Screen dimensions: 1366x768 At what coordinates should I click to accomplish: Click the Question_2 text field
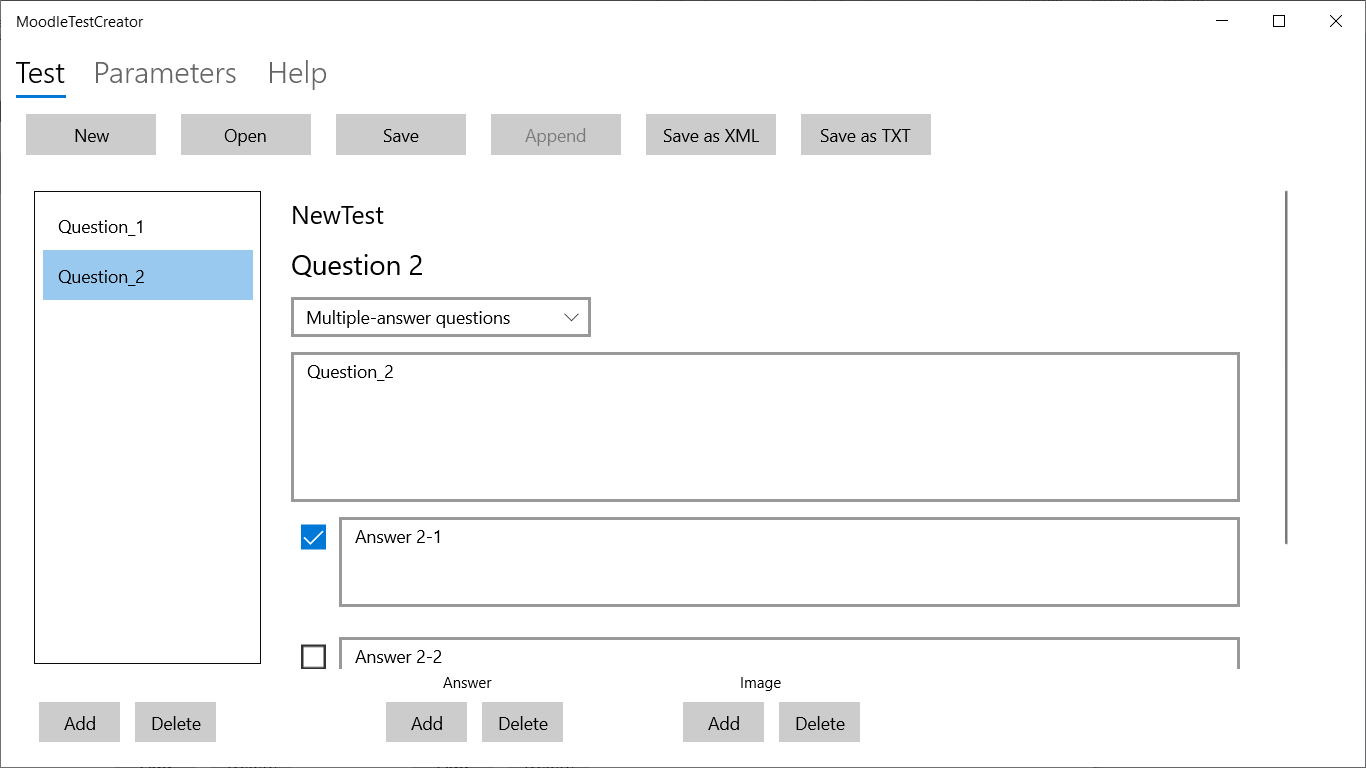coord(765,427)
